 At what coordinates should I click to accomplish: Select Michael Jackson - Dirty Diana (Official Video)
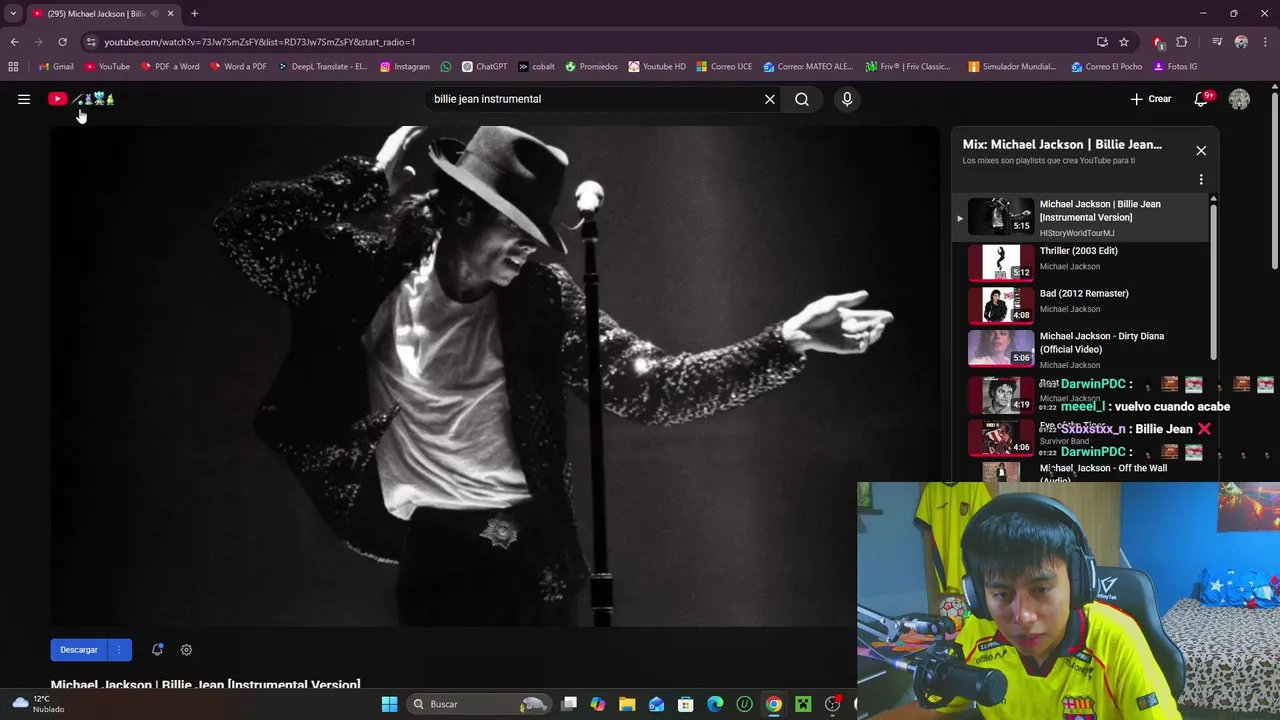pyautogui.click(x=1088, y=348)
